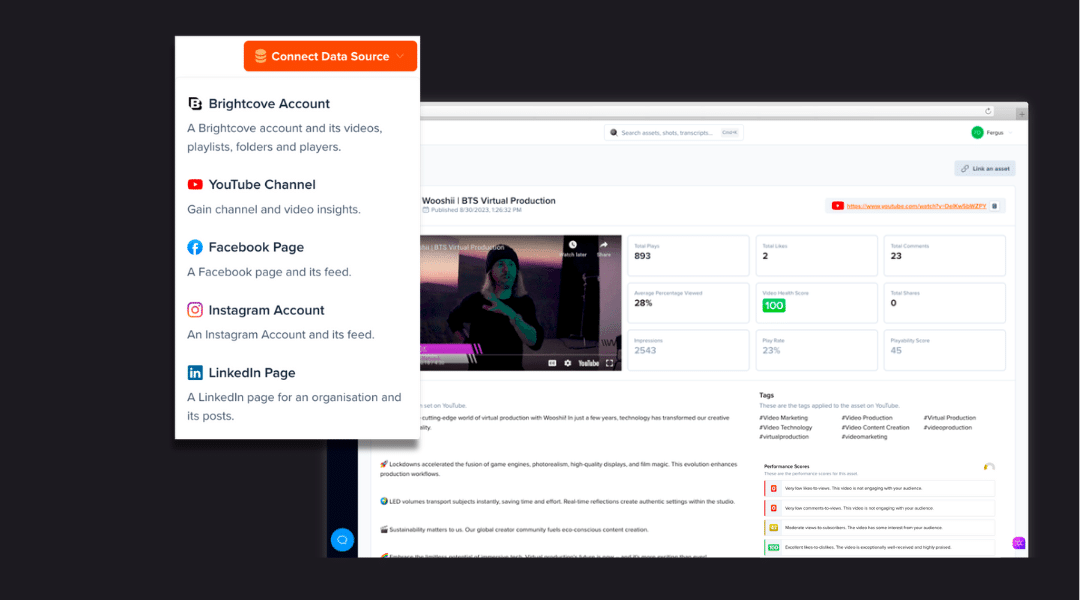Image resolution: width=1080 pixels, height=600 pixels.
Task: Click the green Fergus avatar
Action: point(977,132)
